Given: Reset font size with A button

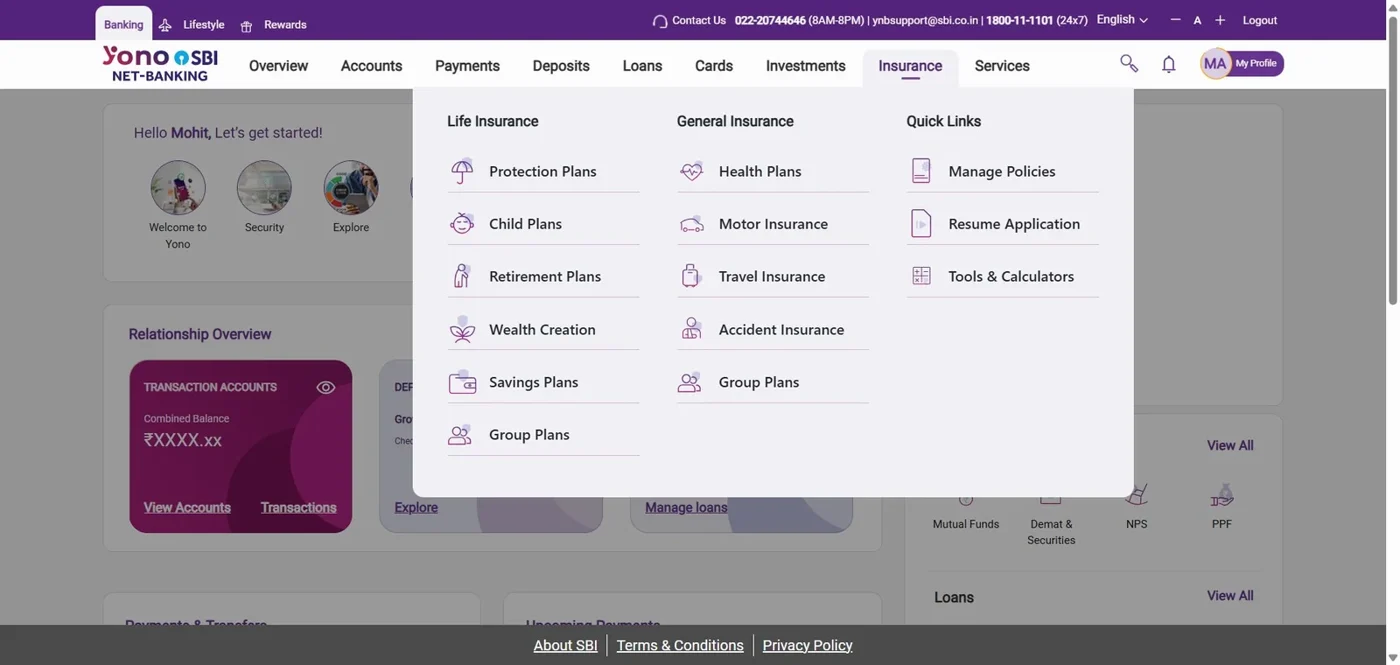Looking at the screenshot, I should coord(1197,20).
